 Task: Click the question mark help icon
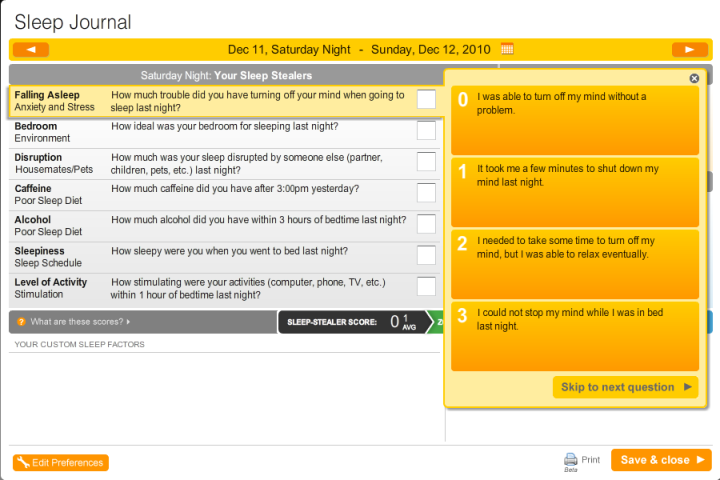point(21,322)
